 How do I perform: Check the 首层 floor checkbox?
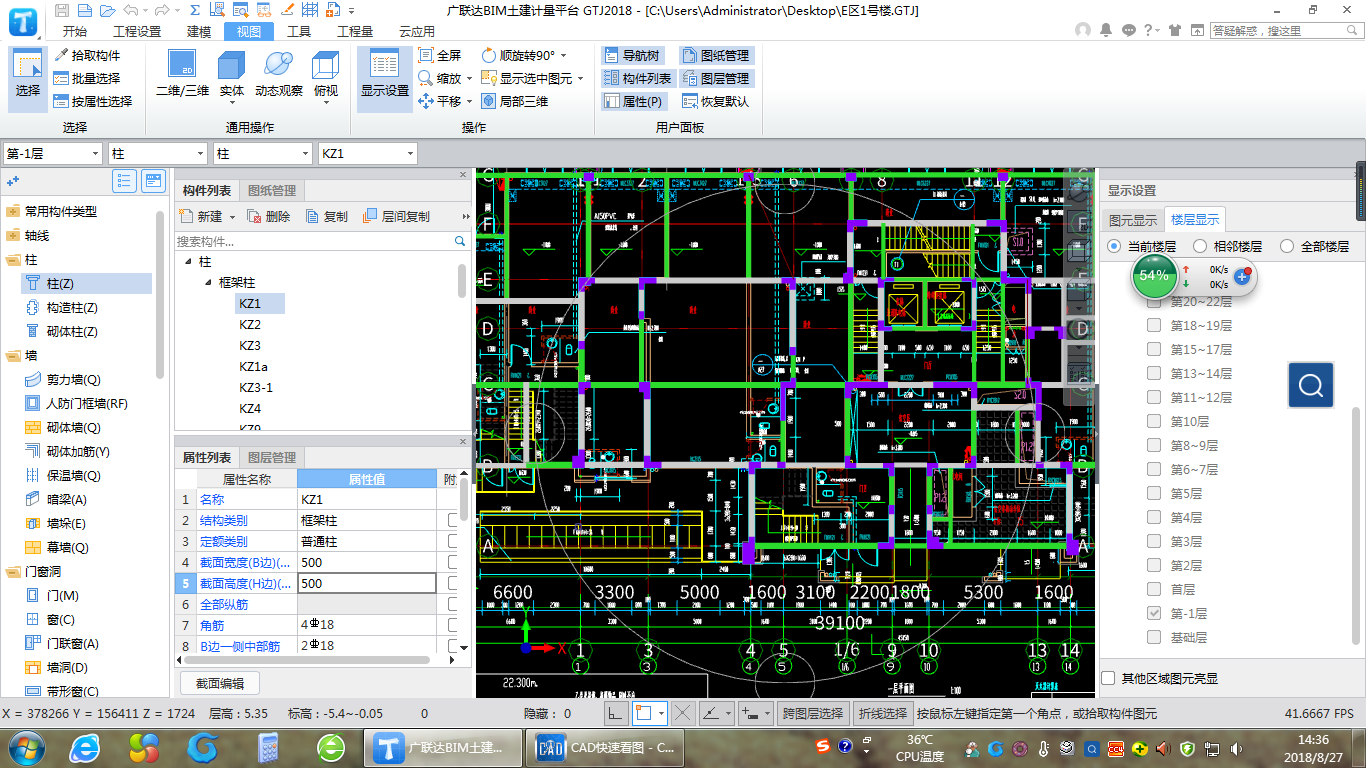pos(1154,589)
